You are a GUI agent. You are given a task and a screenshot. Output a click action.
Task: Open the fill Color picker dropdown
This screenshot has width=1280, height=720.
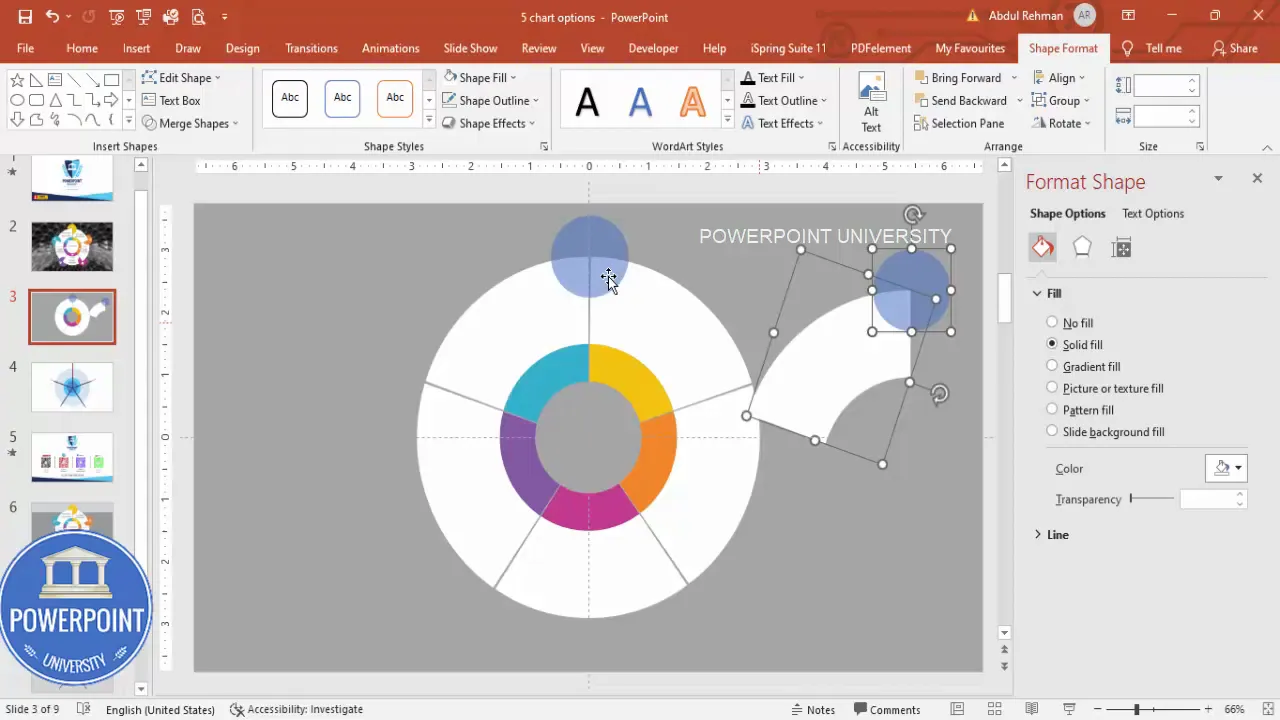pyautogui.click(x=1226, y=468)
